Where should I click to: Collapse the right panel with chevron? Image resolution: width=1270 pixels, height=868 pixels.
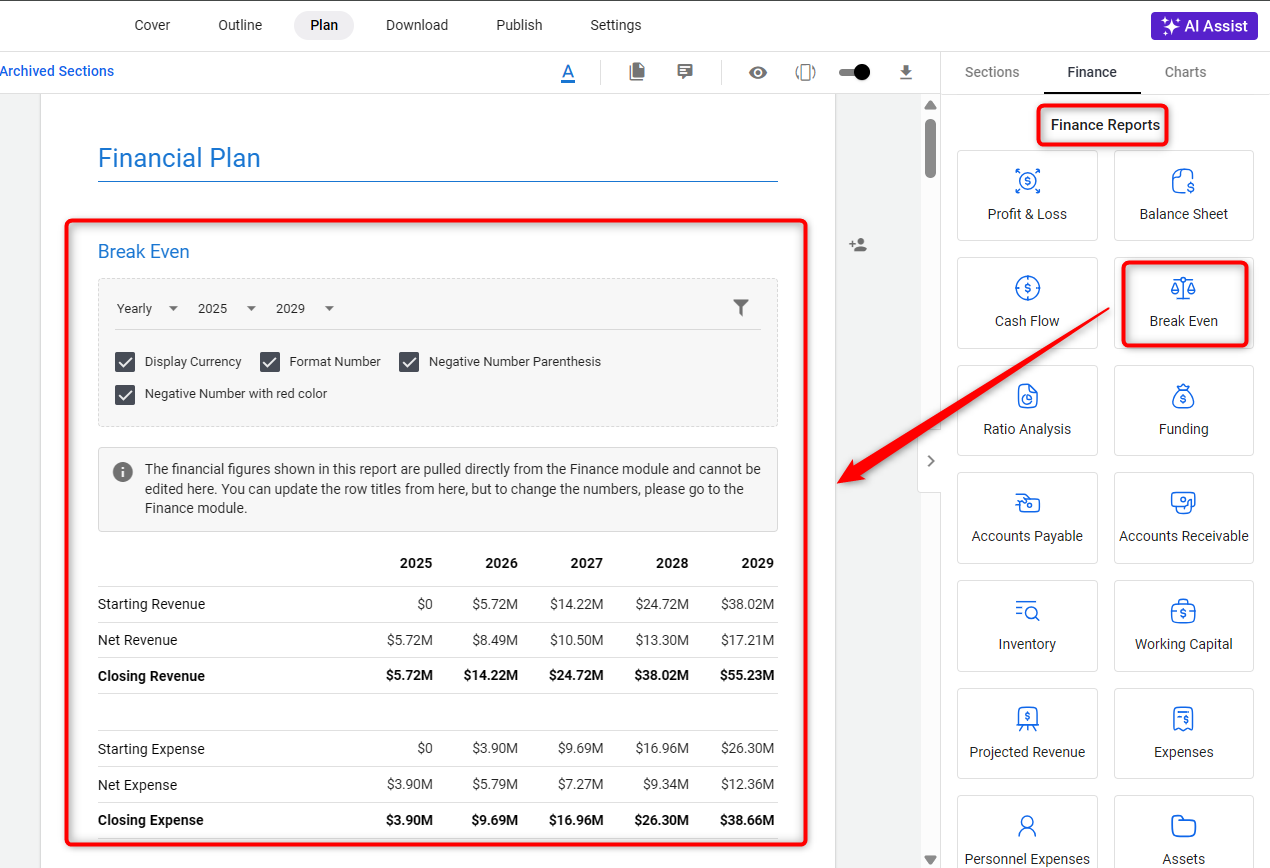pyautogui.click(x=931, y=461)
